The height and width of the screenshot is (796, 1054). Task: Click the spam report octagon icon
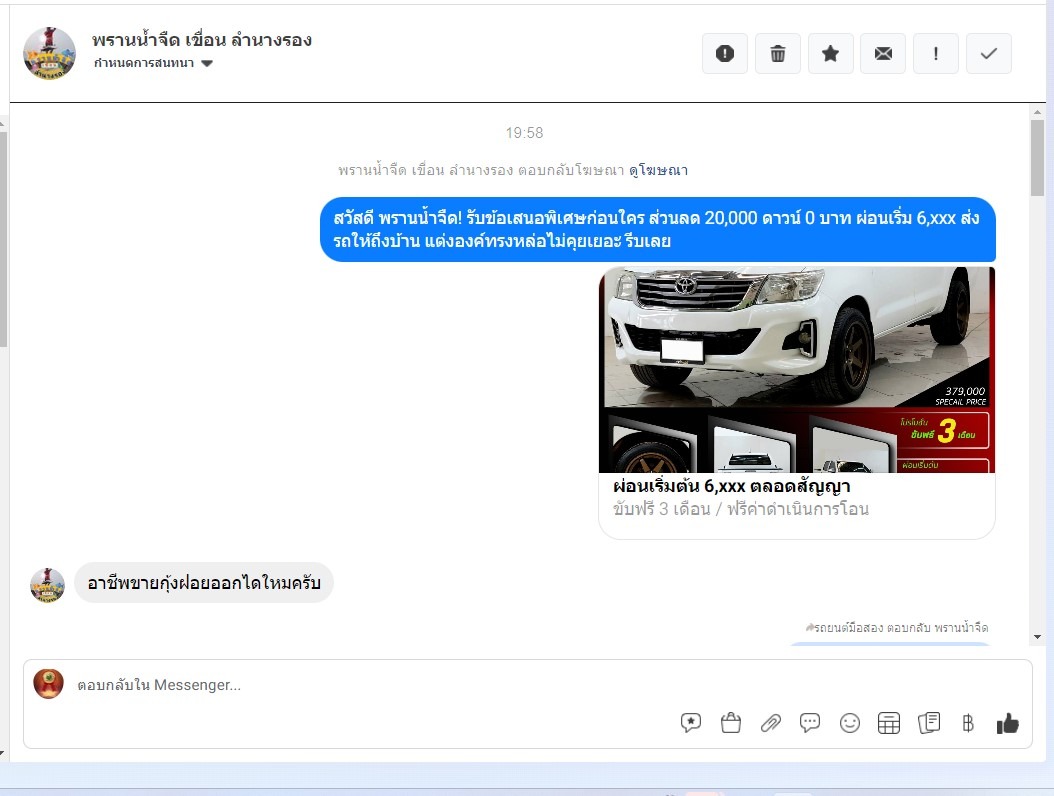click(x=725, y=54)
